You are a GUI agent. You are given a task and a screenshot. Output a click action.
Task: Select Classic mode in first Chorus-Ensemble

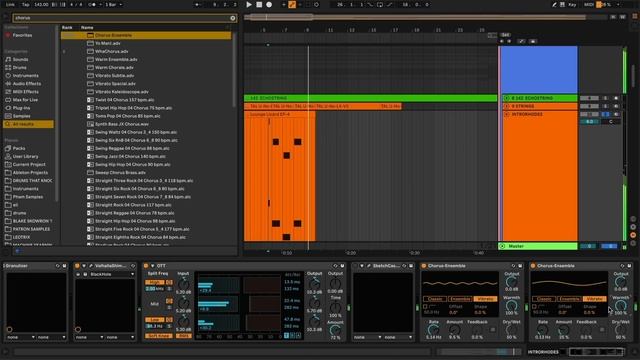click(435, 299)
